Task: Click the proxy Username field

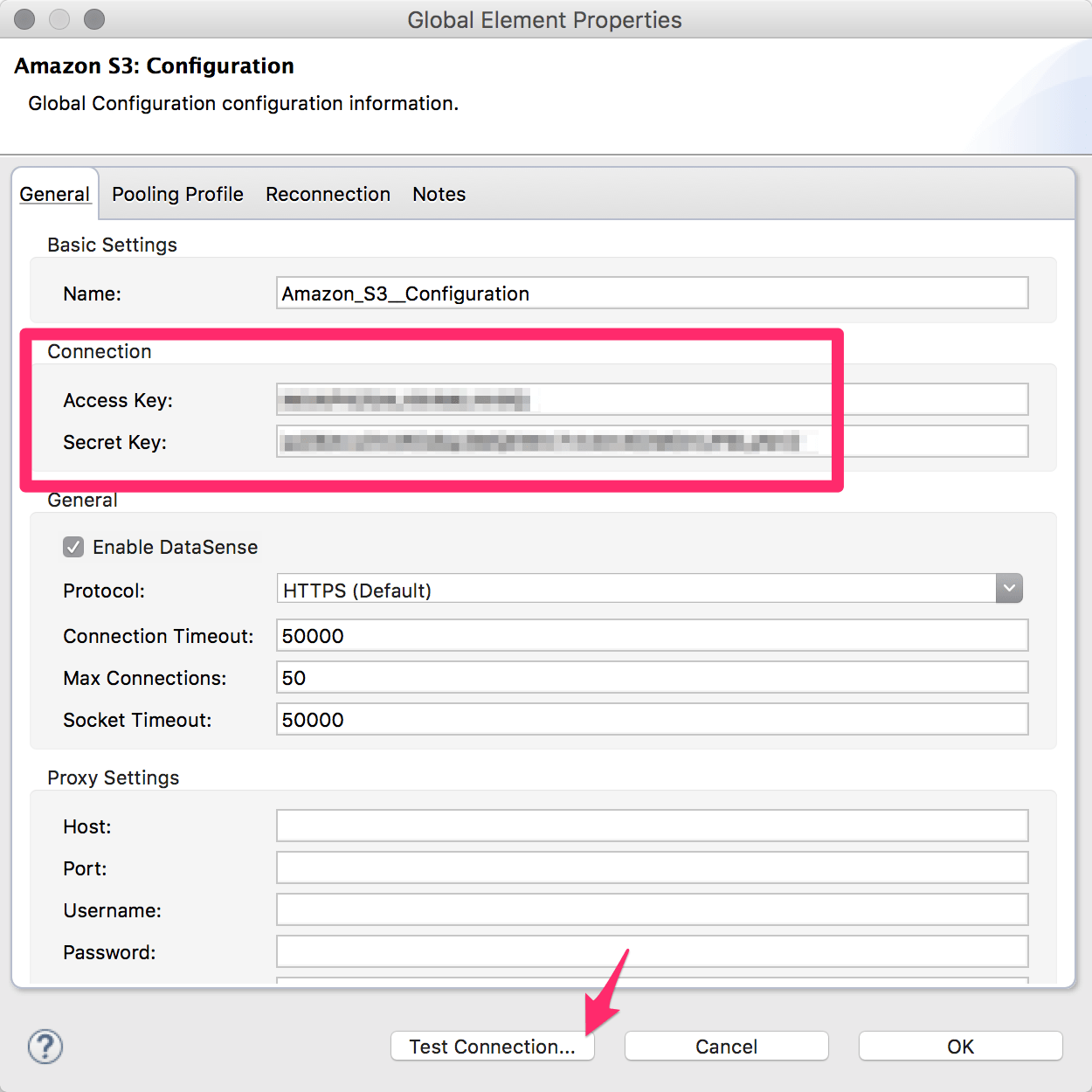Action: [x=651, y=909]
